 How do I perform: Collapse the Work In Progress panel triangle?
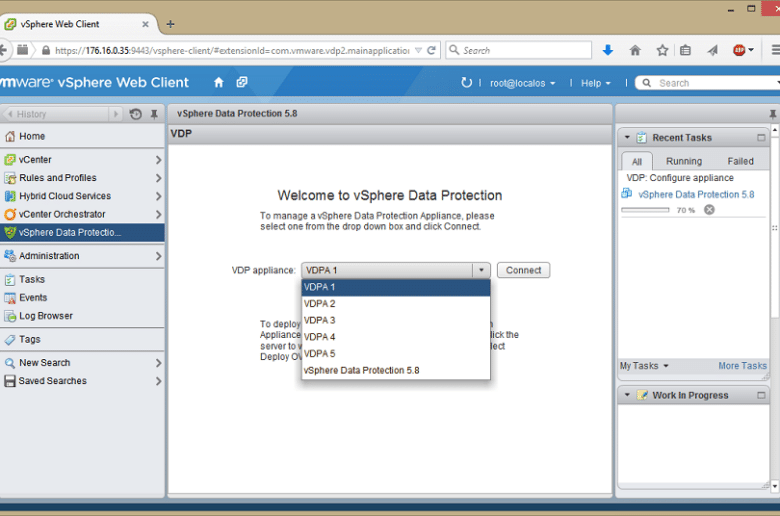627,395
